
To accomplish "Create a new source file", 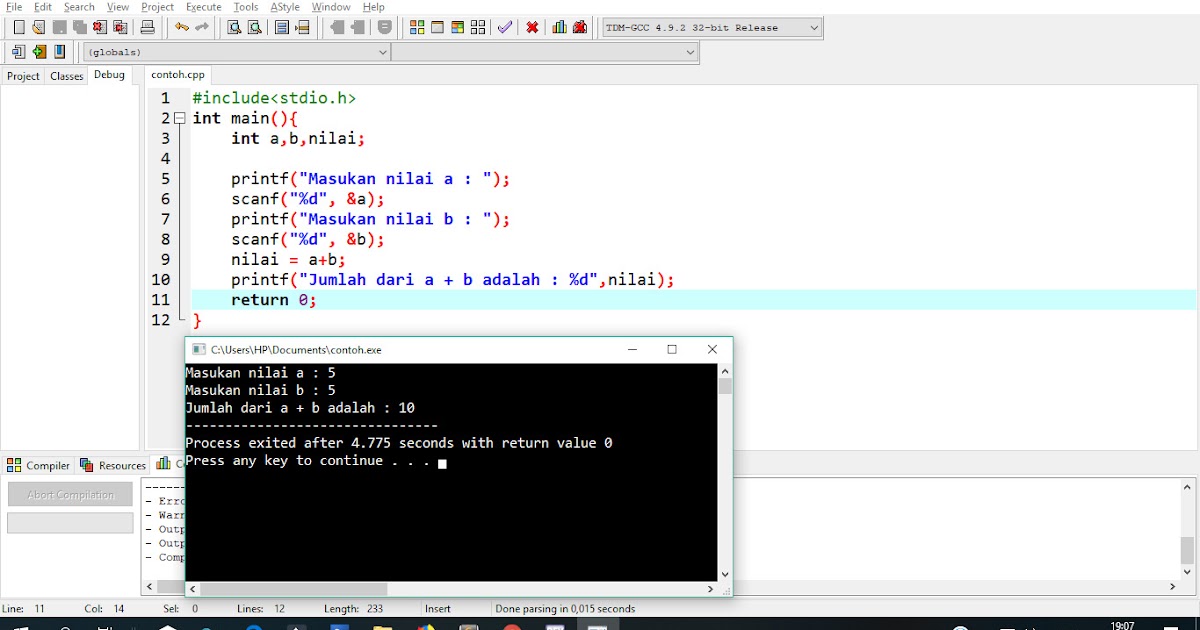I will click(x=17, y=27).
